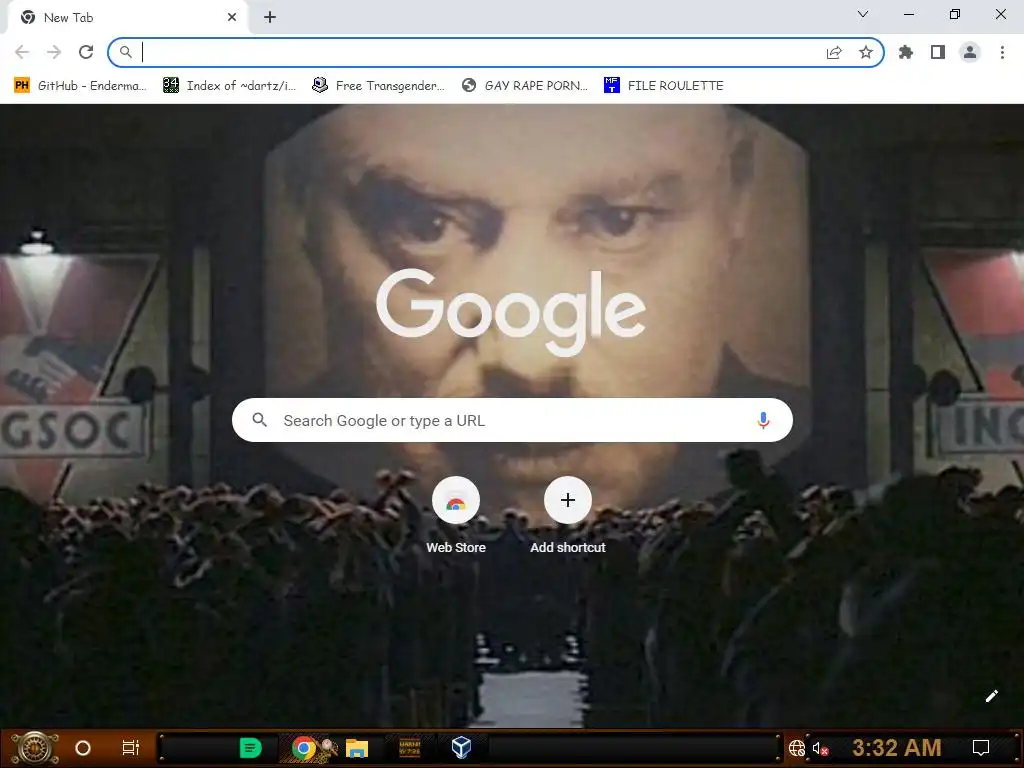1024x768 pixels.
Task: Open Cortana circle on taskbar
Action: coord(83,748)
